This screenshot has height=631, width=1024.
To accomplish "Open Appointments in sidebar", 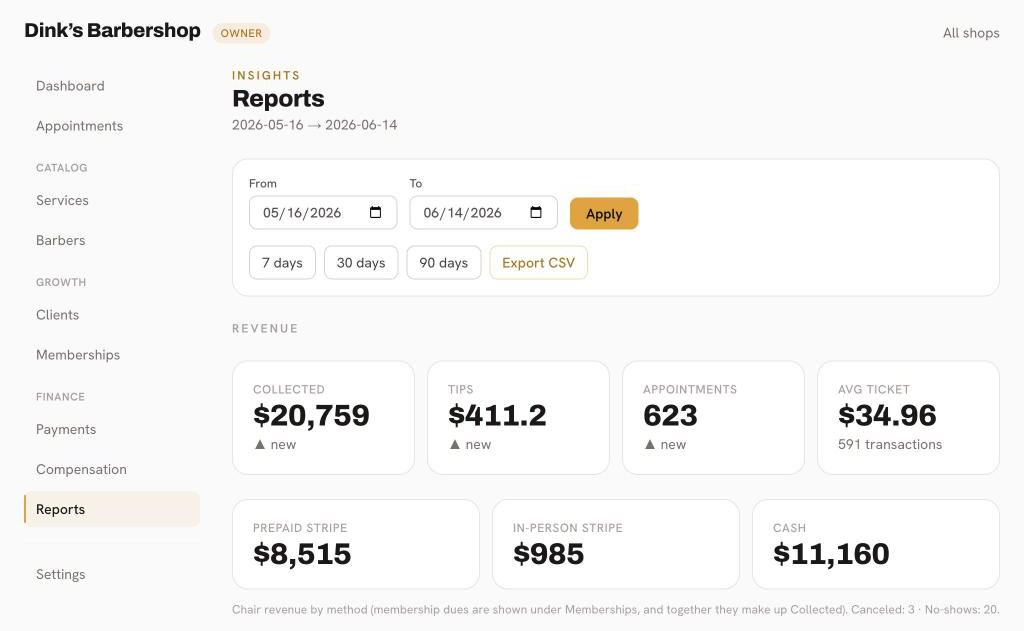I will (79, 125).
